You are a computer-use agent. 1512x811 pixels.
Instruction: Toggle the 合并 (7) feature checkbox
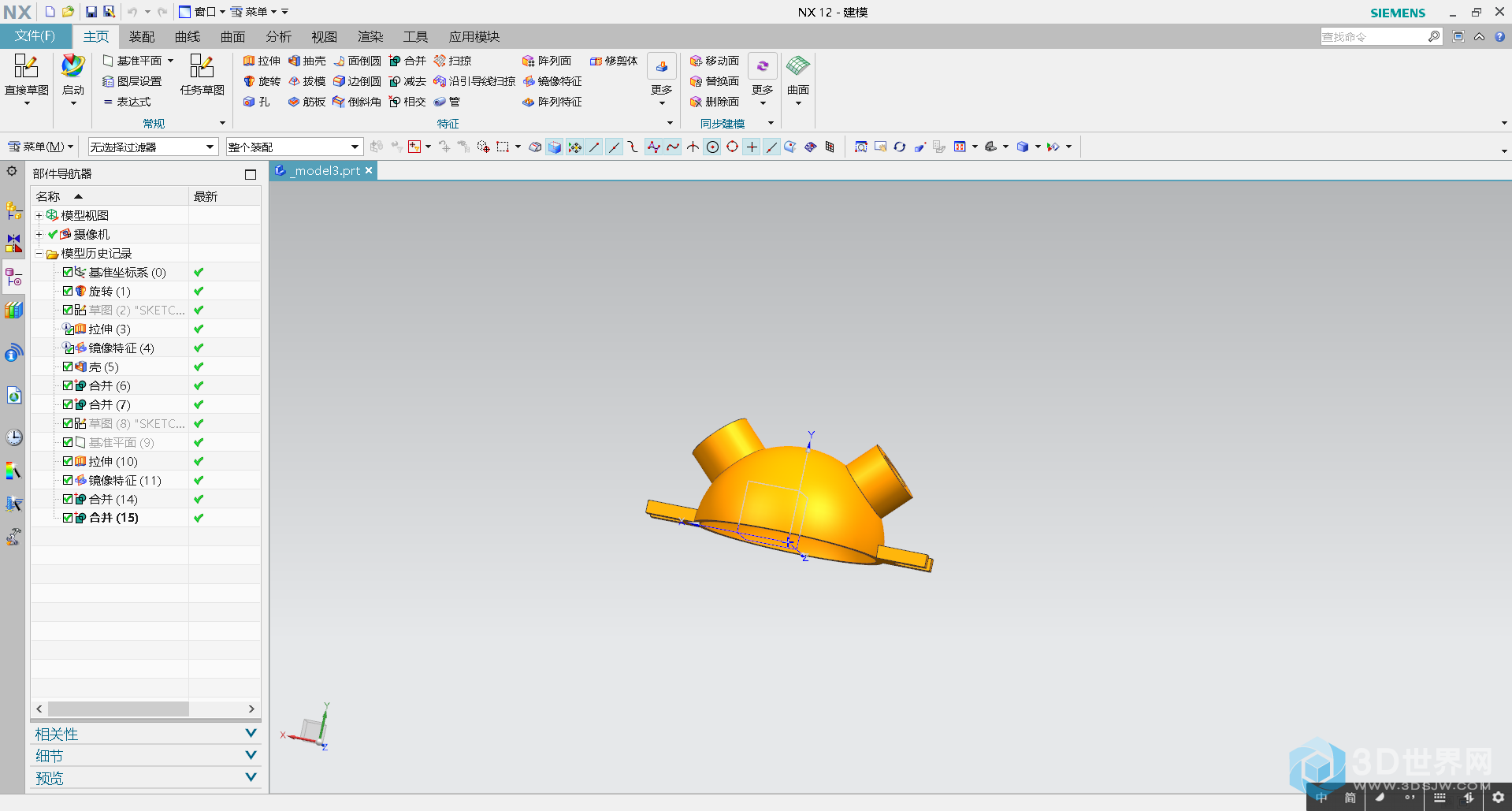click(x=68, y=404)
